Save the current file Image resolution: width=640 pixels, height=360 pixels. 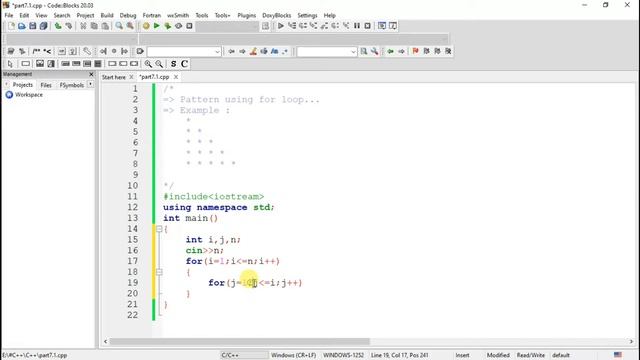pyautogui.click(x=33, y=26)
